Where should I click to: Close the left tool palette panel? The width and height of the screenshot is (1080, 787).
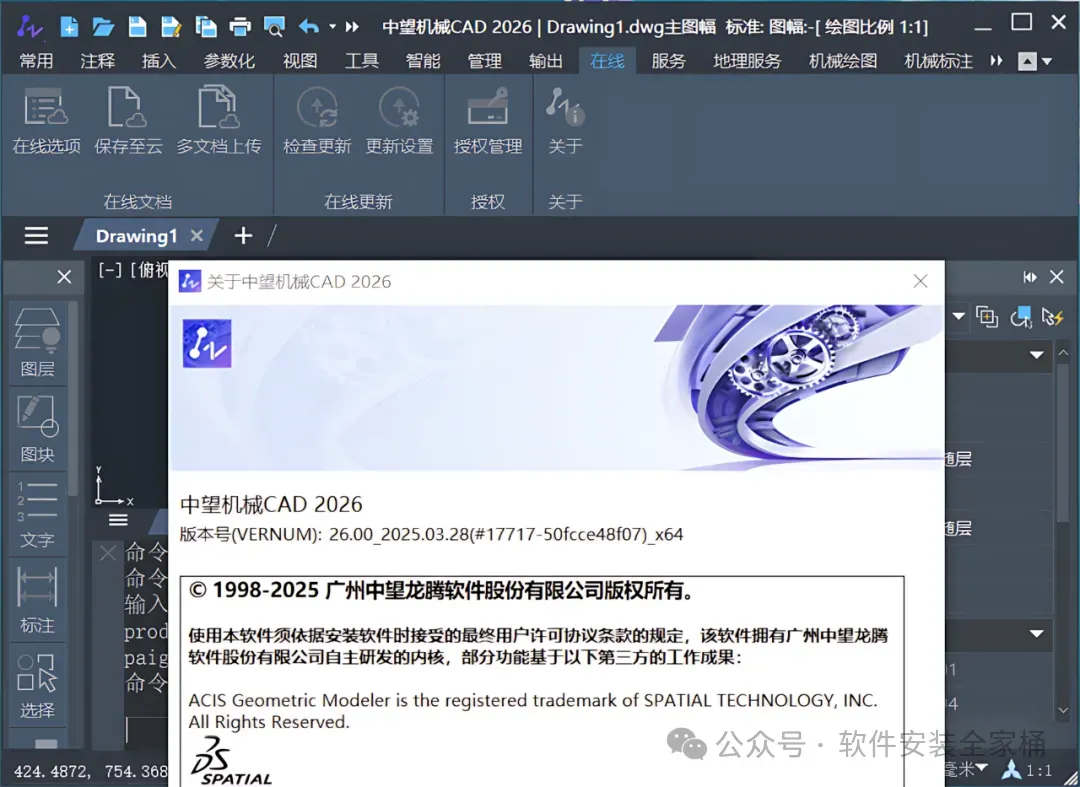coord(64,277)
